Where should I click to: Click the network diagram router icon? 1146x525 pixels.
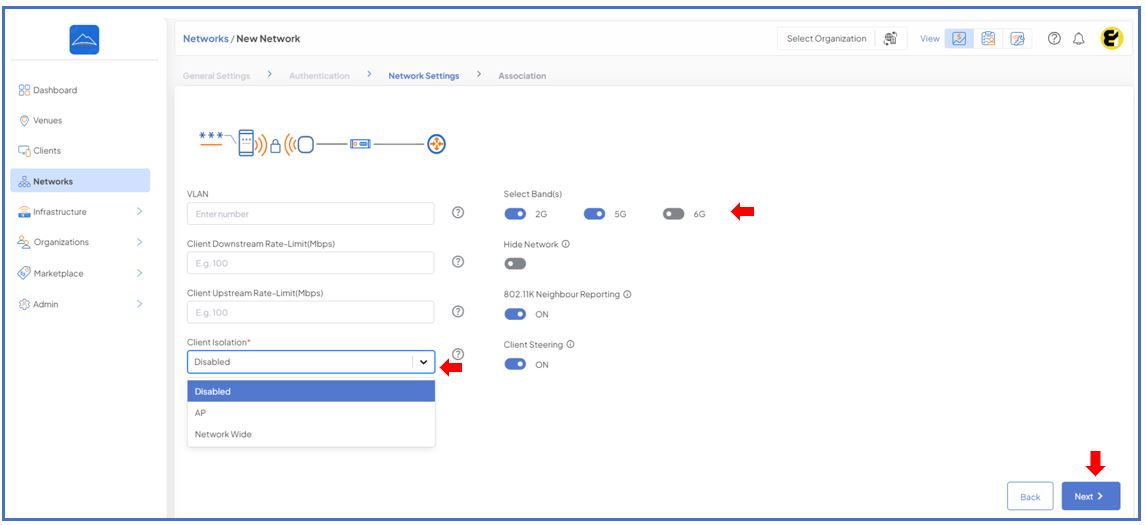coord(436,144)
